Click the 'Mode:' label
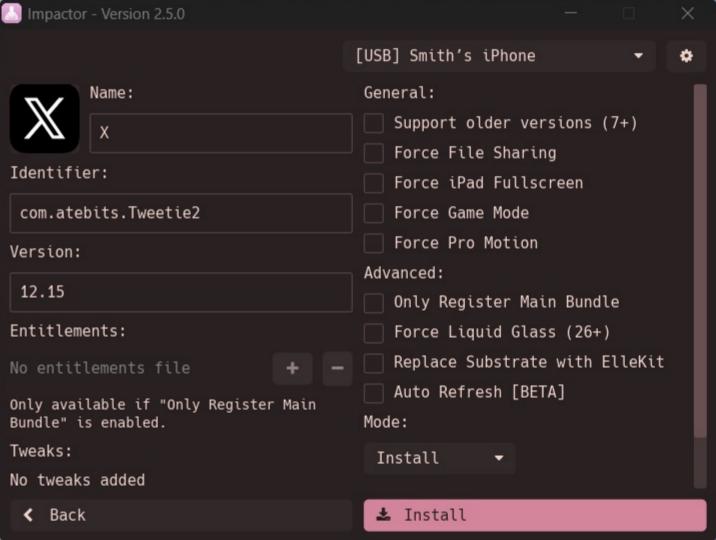The height and width of the screenshot is (540, 716). pyautogui.click(x=385, y=422)
